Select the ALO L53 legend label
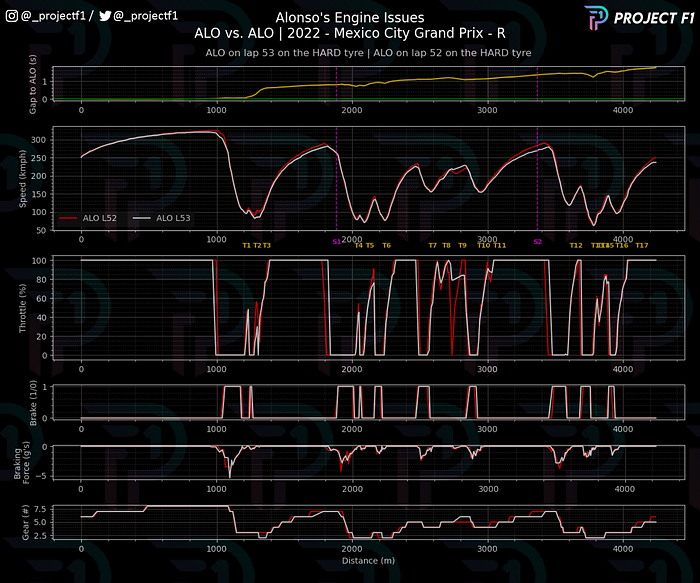This screenshot has width=700, height=583. (173, 218)
